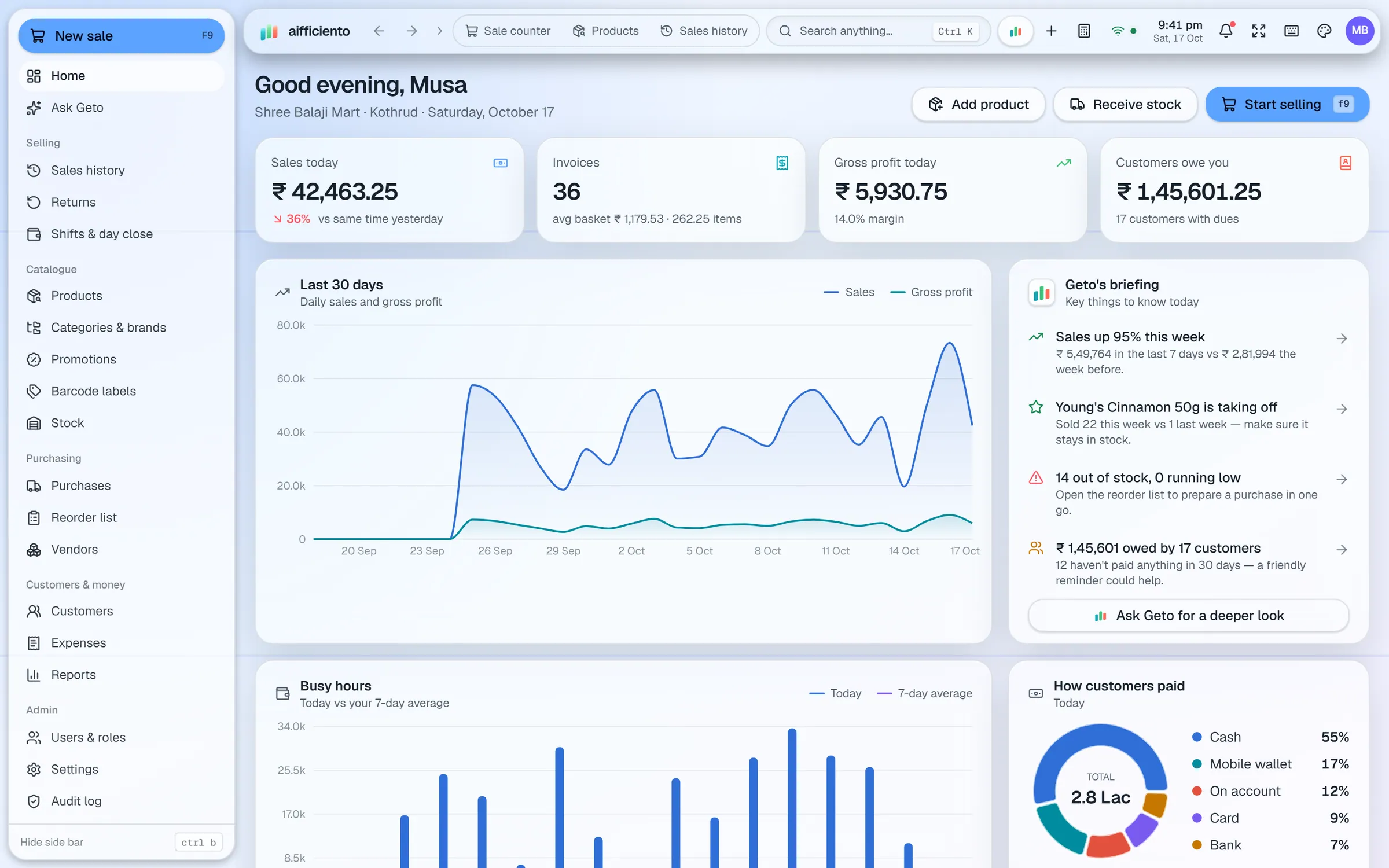Check the wifi connection status icon
Viewport: 1389px width, 868px height.
coord(1118,31)
